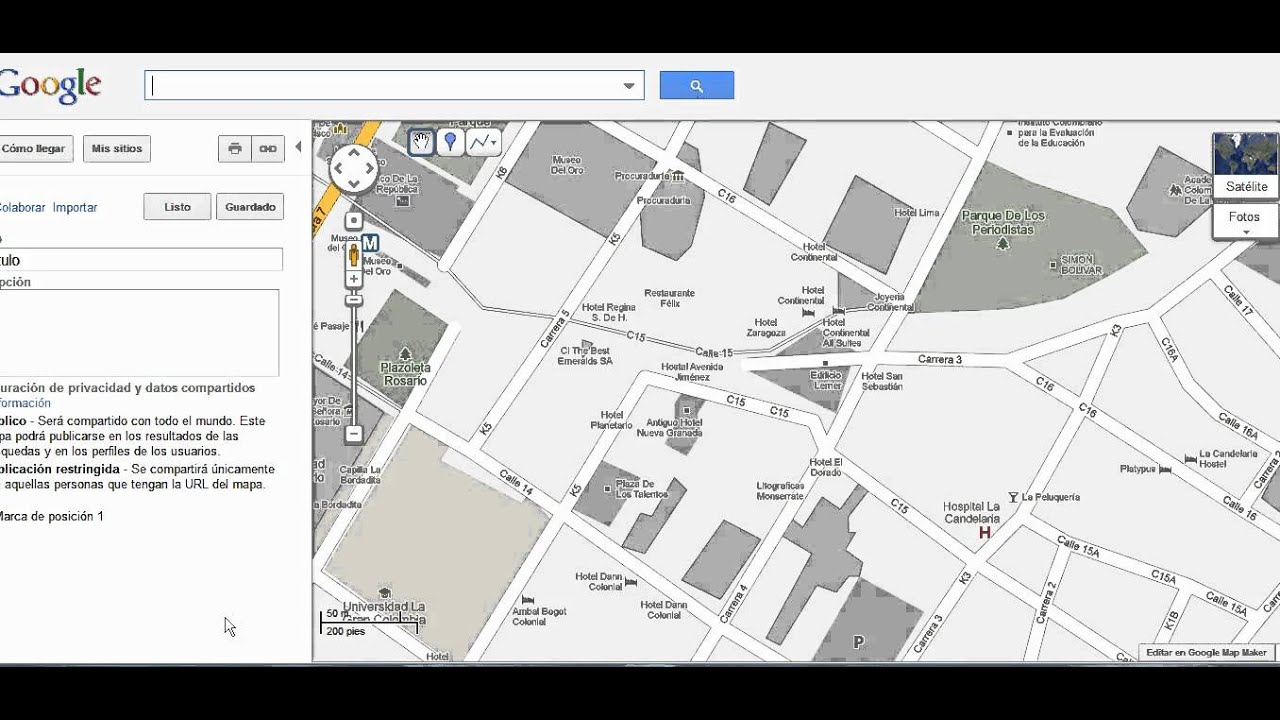Click the La Candelaria Hostel bed icon
The height and width of the screenshot is (720, 1280).
tap(1190, 459)
